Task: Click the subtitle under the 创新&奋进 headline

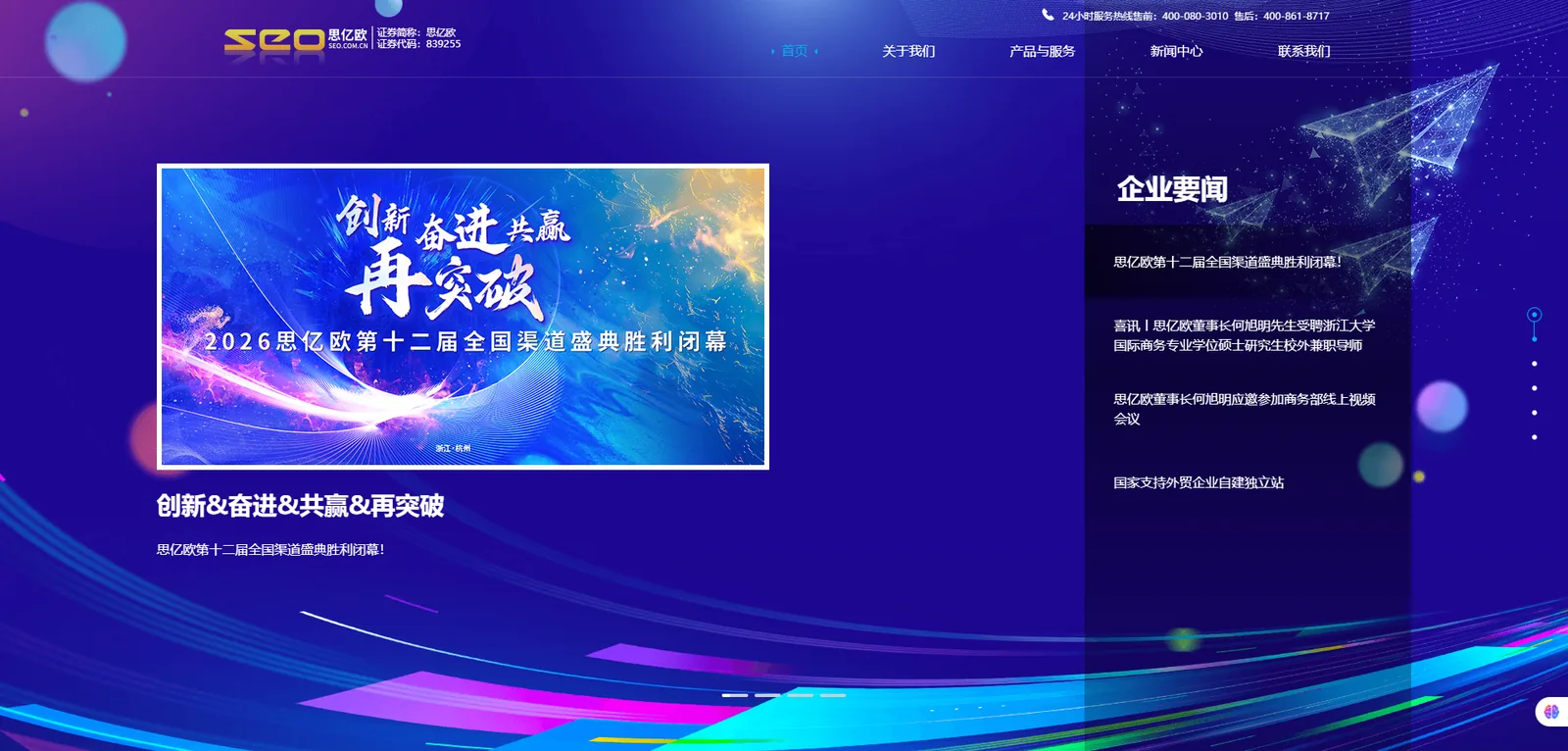Action: coord(270,550)
